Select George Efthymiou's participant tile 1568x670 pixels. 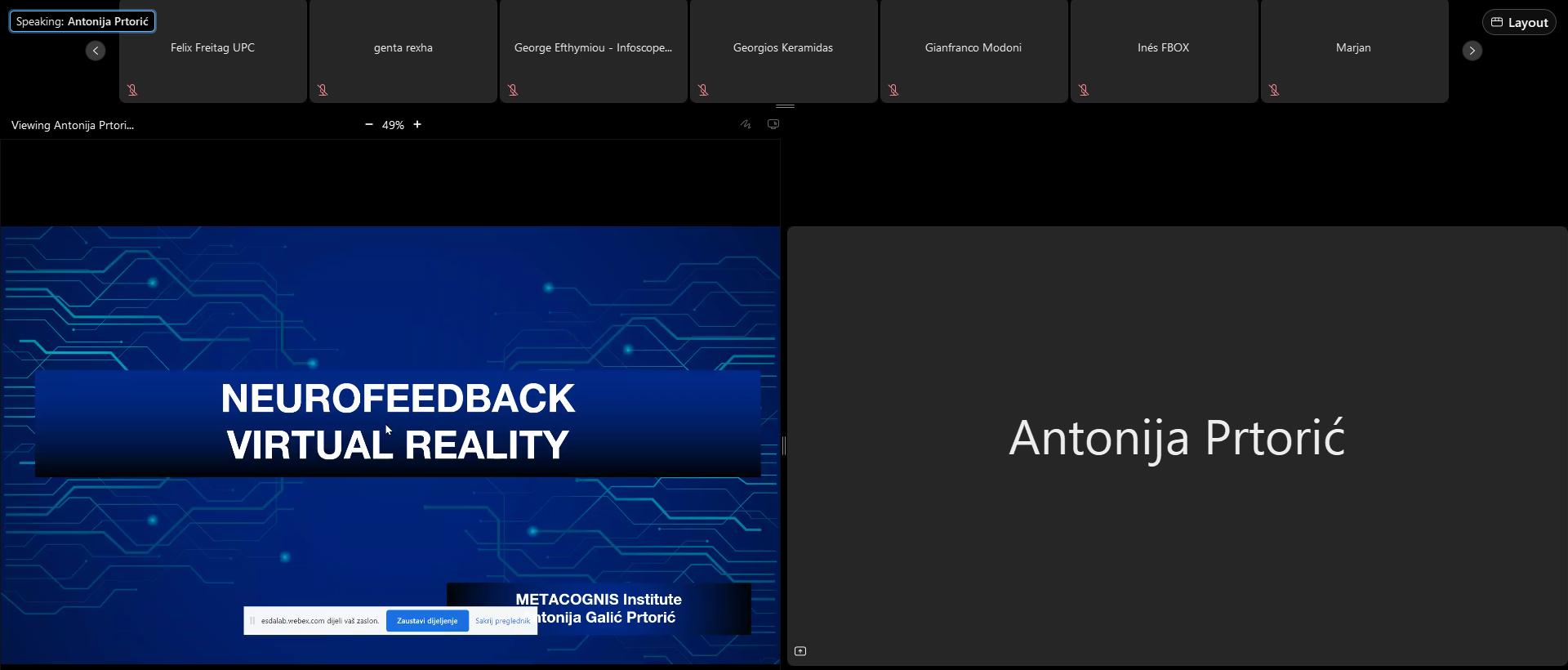click(593, 51)
